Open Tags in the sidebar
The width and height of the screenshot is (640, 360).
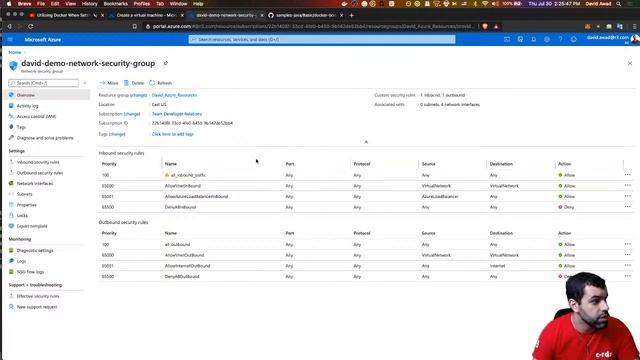click(x=21, y=127)
